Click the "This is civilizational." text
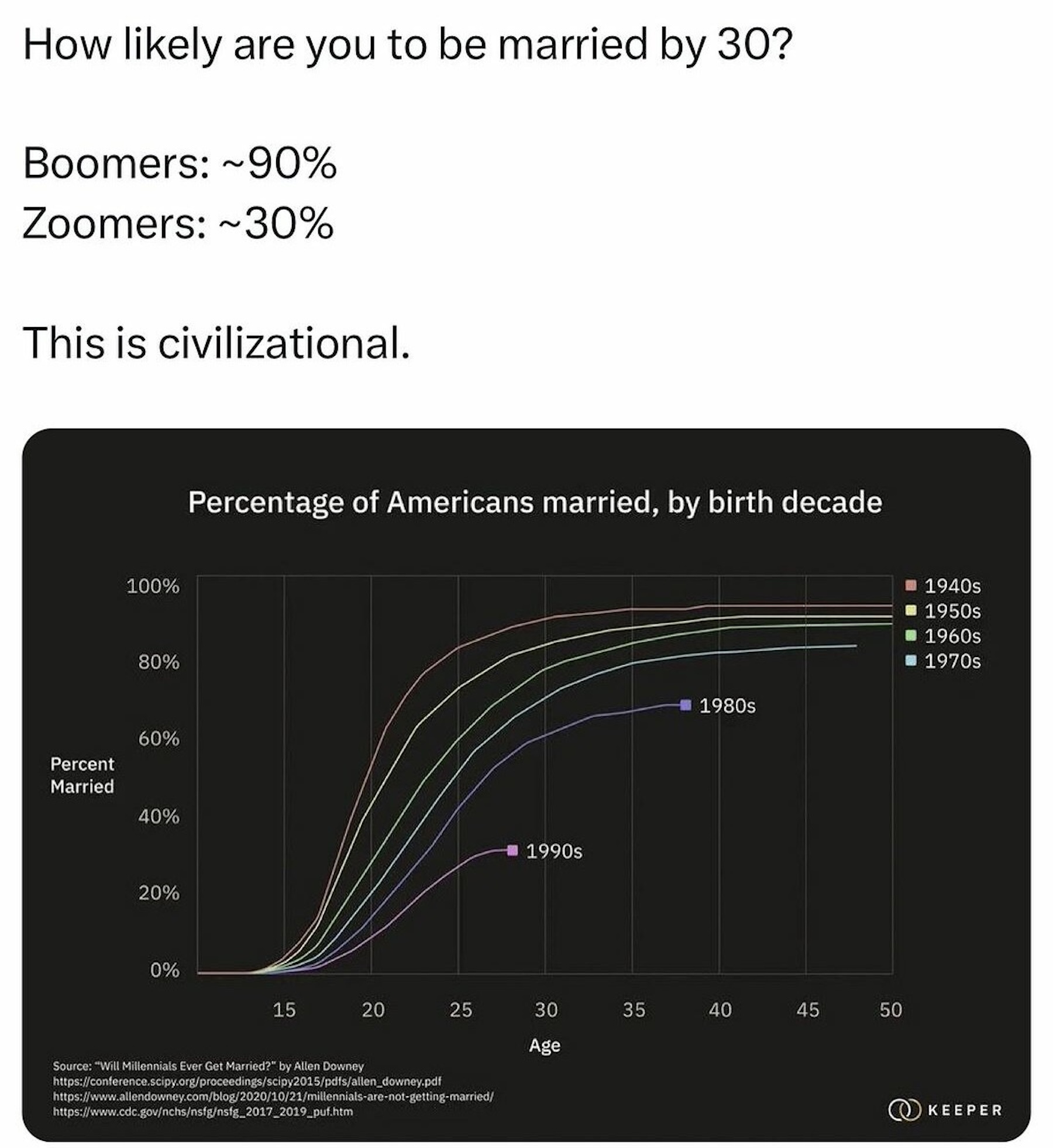This screenshot has width=1053, height=1148. [216, 342]
